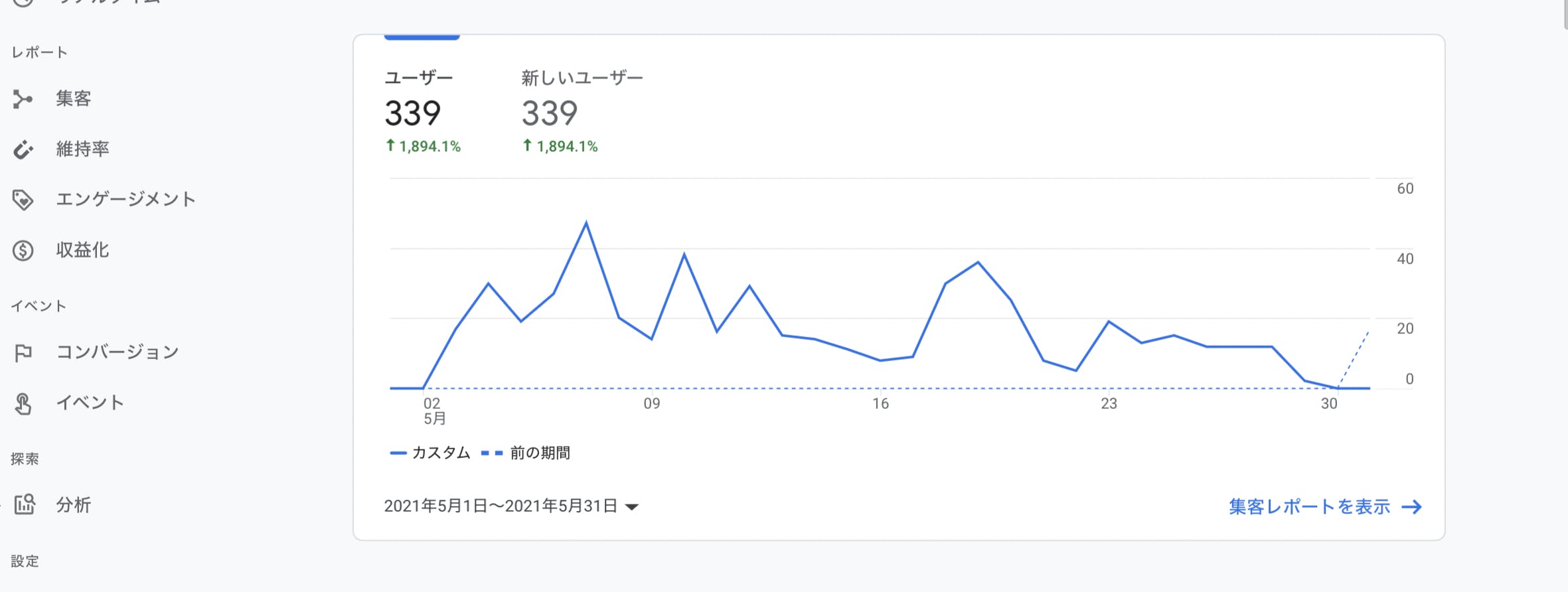The width and height of the screenshot is (1568, 592).
Task: Click the y-axis value 60
Action: pyautogui.click(x=1405, y=188)
